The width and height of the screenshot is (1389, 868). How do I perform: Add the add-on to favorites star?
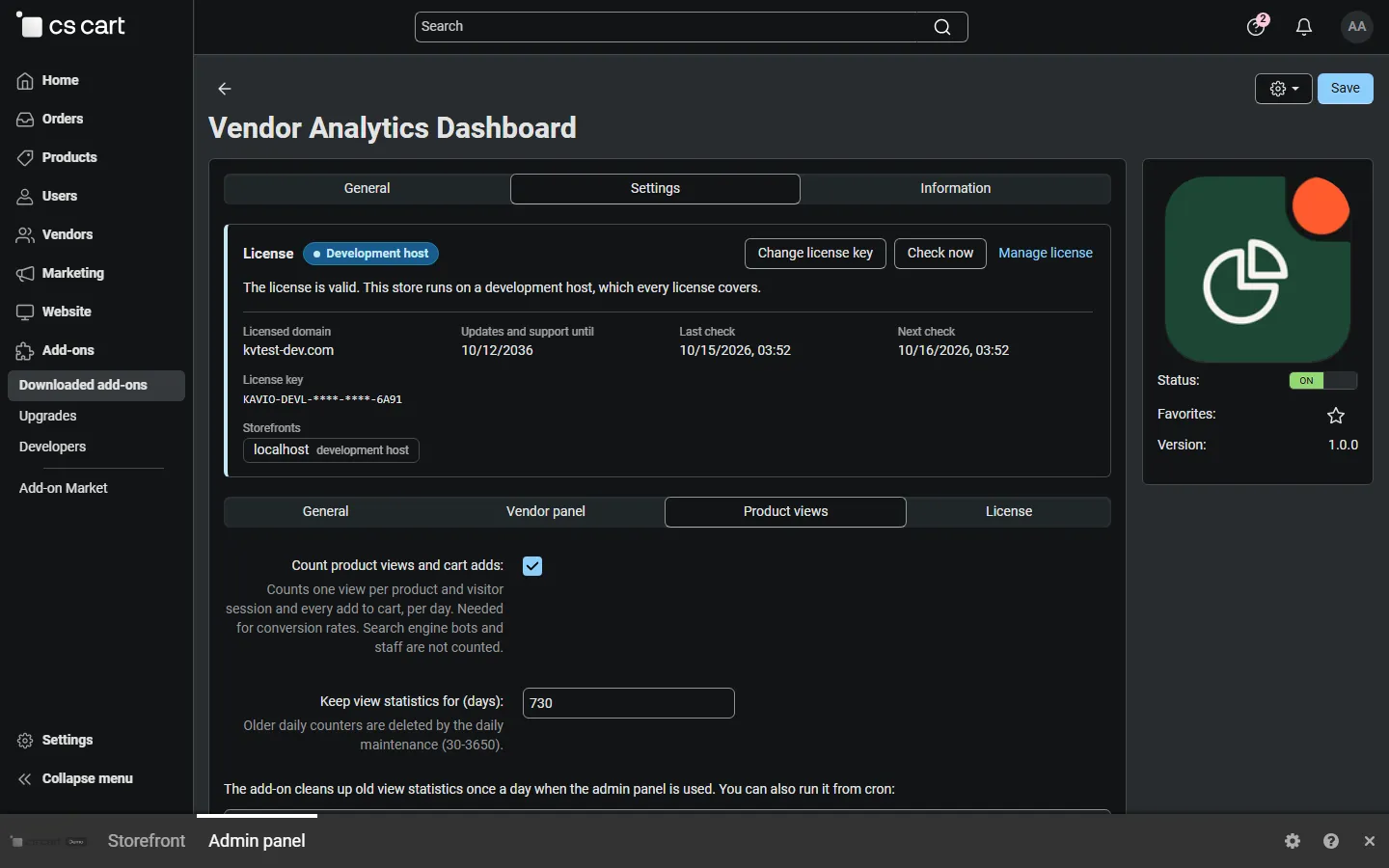1336,416
